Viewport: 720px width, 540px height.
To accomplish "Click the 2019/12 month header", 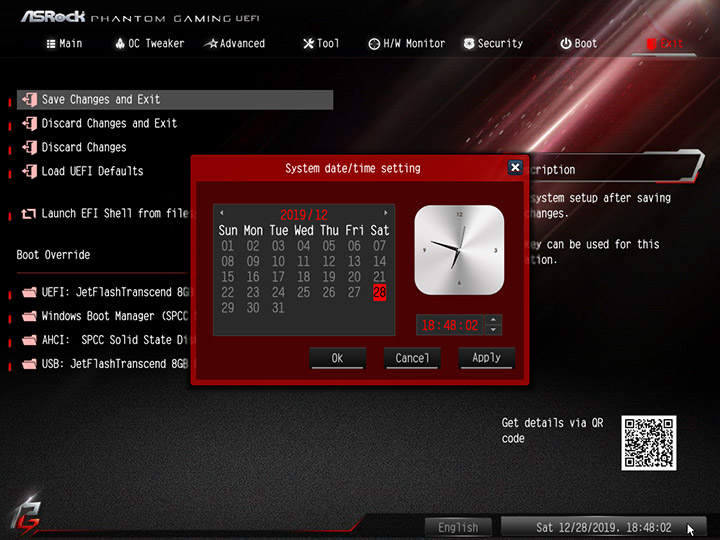I will click(304, 214).
